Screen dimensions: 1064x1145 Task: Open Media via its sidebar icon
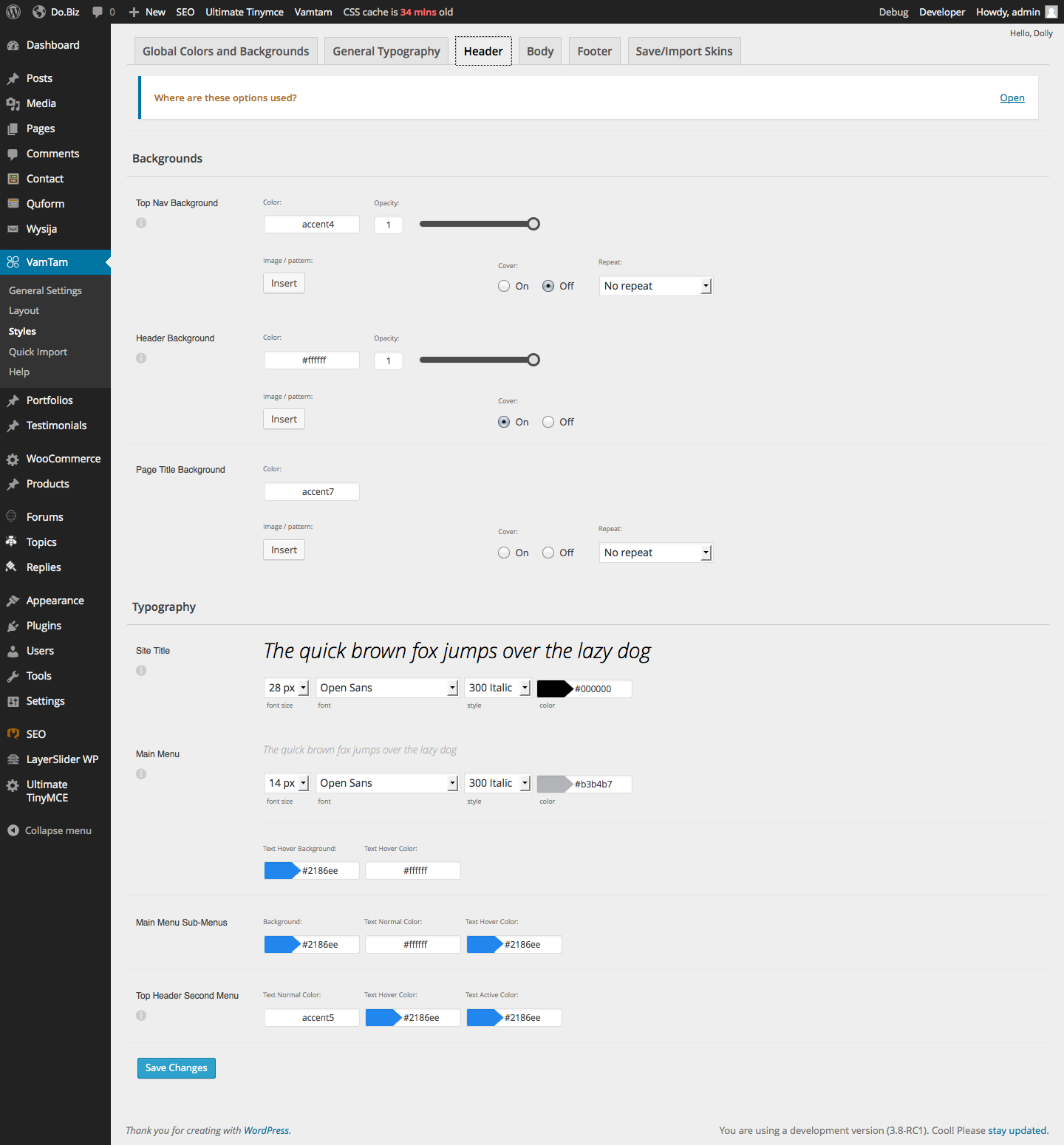click(13, 103)
